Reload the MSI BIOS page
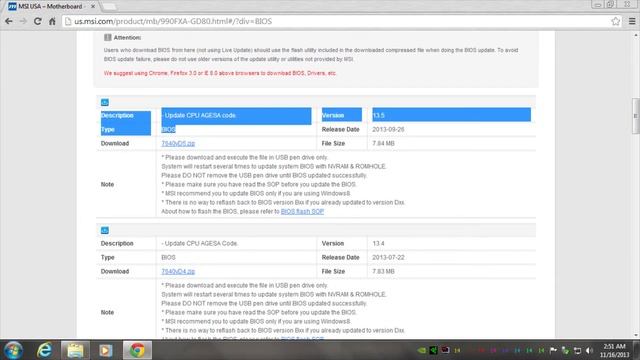The width and height of the screenshot is (640, 360). pyautogui.click(x=38, y=21)
